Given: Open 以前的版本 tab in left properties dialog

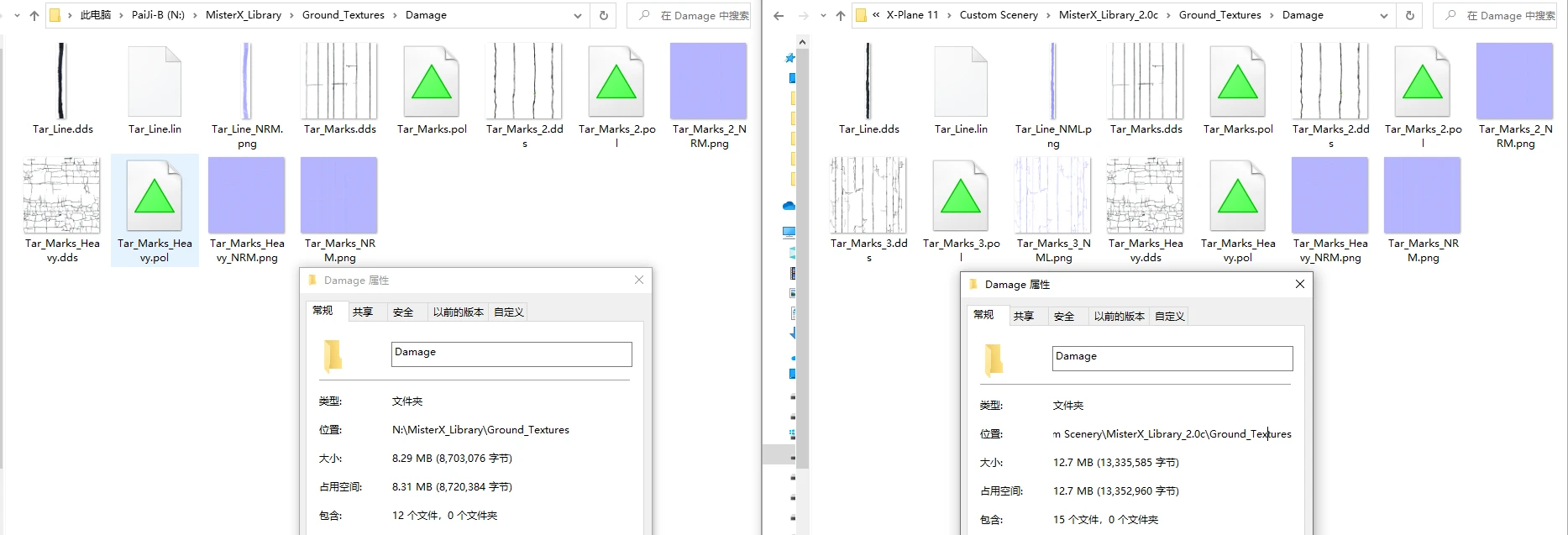Looking at the screenshot, I should pyautogui.click(x=458, y=312).
